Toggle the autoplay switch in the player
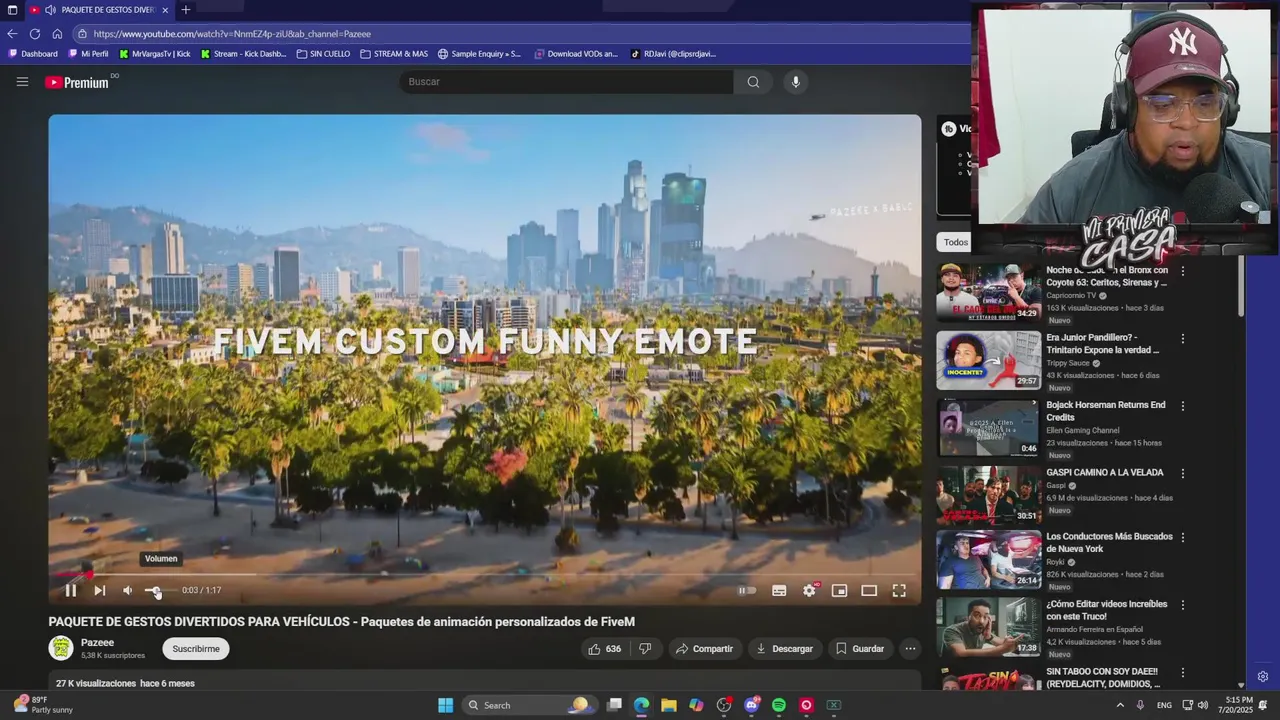 tap(747, 591)
